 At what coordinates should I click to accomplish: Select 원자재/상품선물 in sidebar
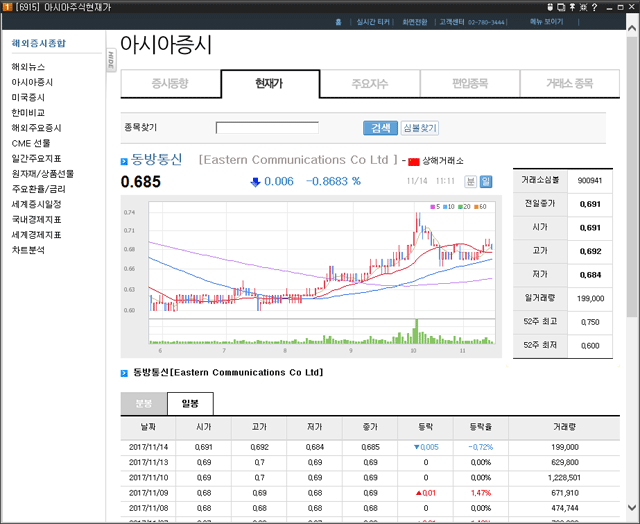coord(43,174)
